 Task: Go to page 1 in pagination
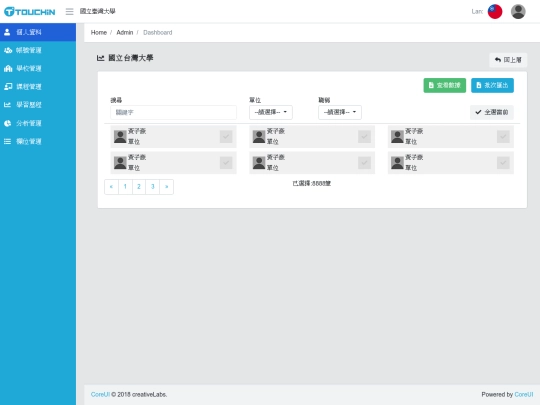pos(125,187)
